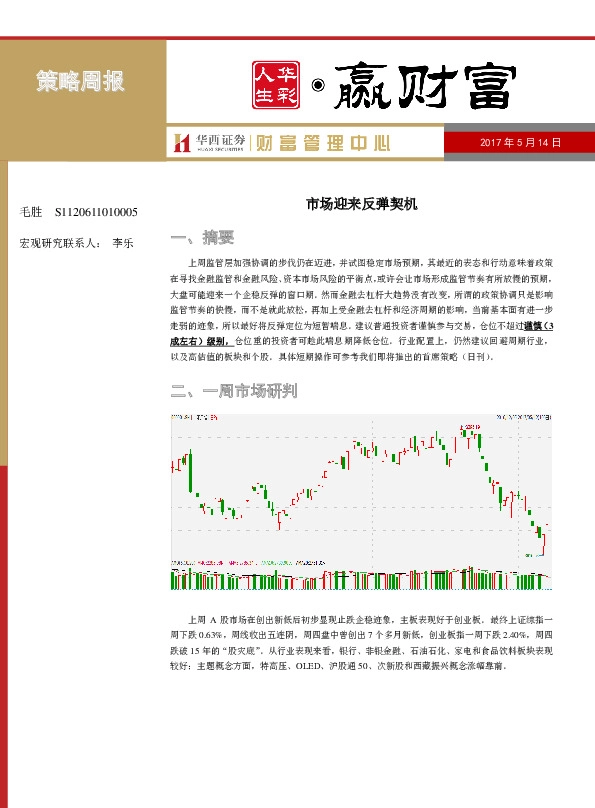Click the summary paragraph beginning 上周监管层

pyautogui.click(x=362, y=310)
